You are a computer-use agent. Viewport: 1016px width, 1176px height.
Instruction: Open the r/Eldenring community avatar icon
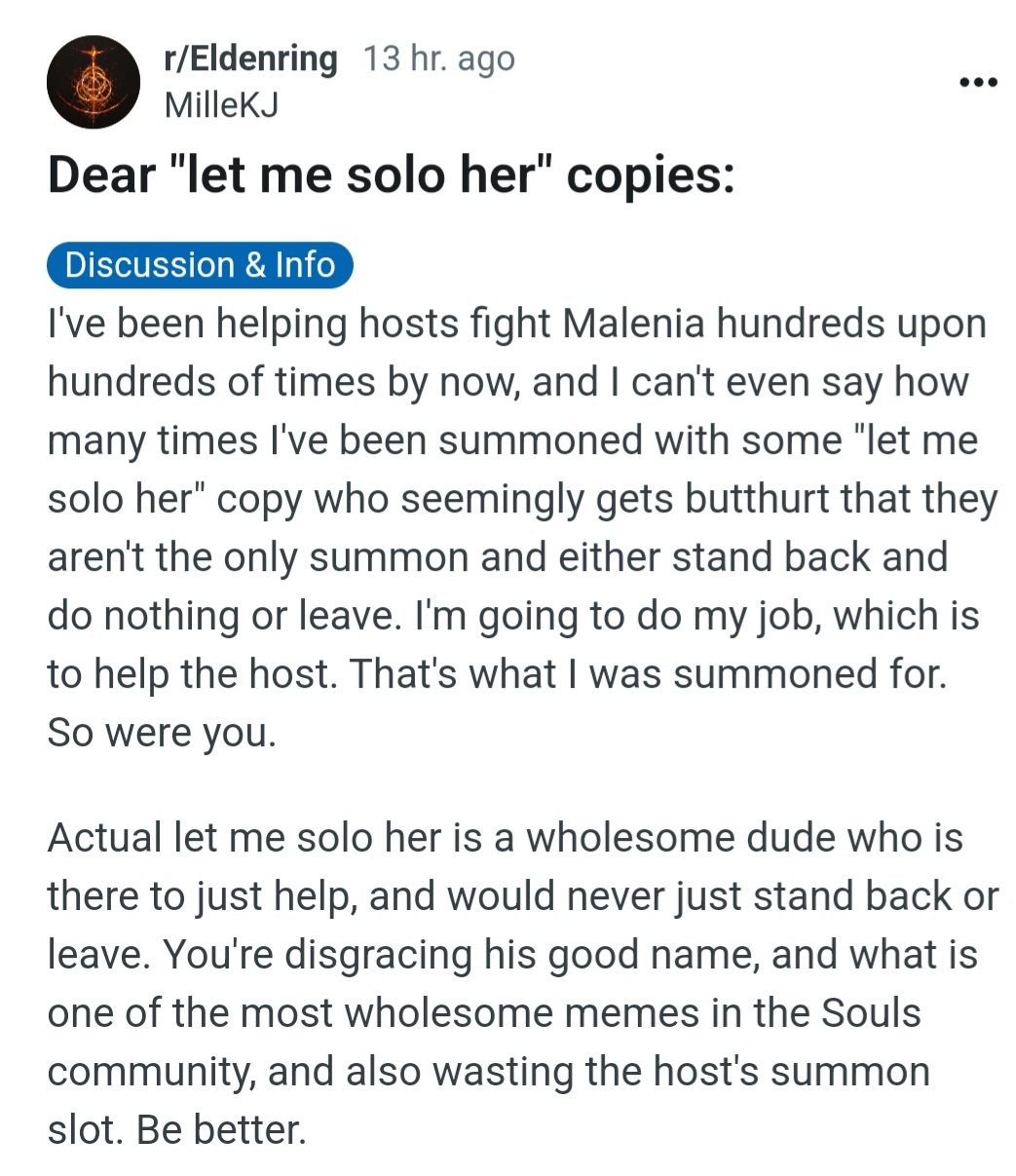(x=94, y=82)
